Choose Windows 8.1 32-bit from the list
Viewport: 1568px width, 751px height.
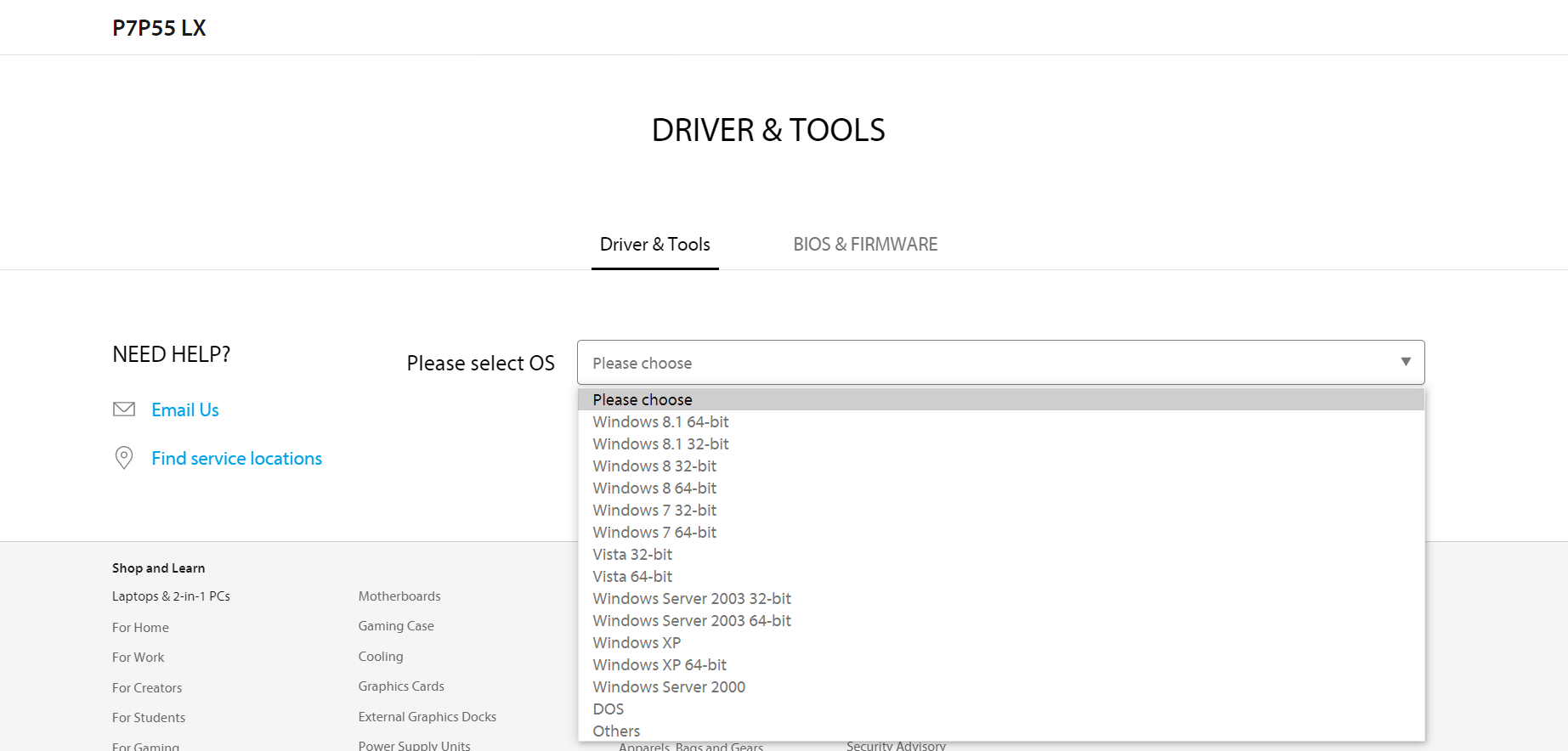(1001, 443)
